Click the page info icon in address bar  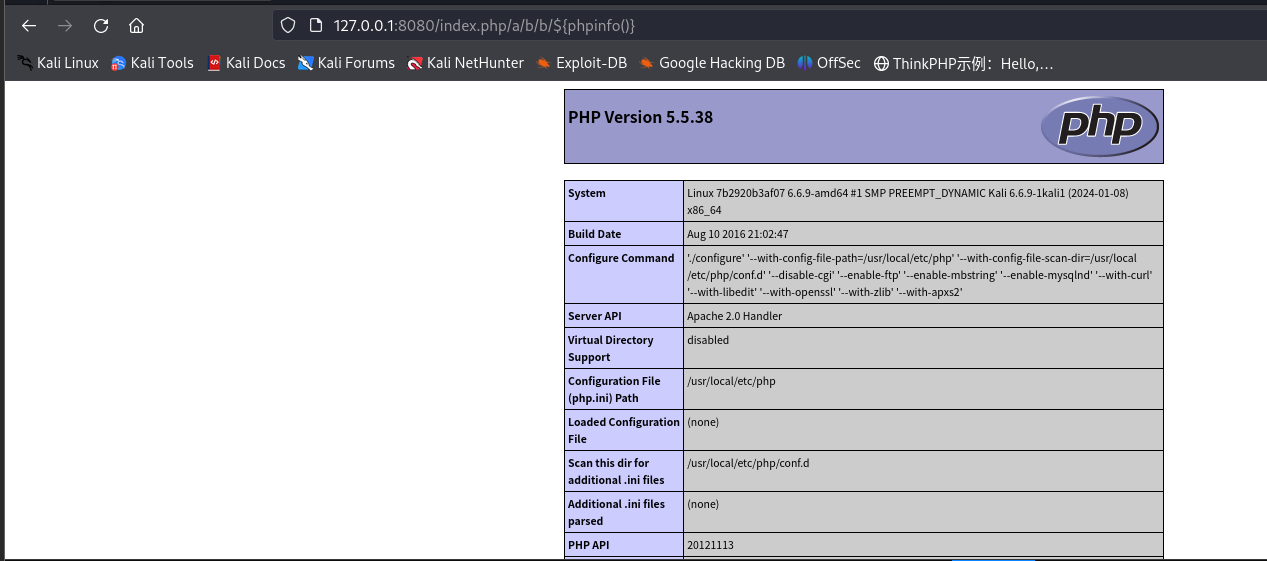tap(314, 25)
